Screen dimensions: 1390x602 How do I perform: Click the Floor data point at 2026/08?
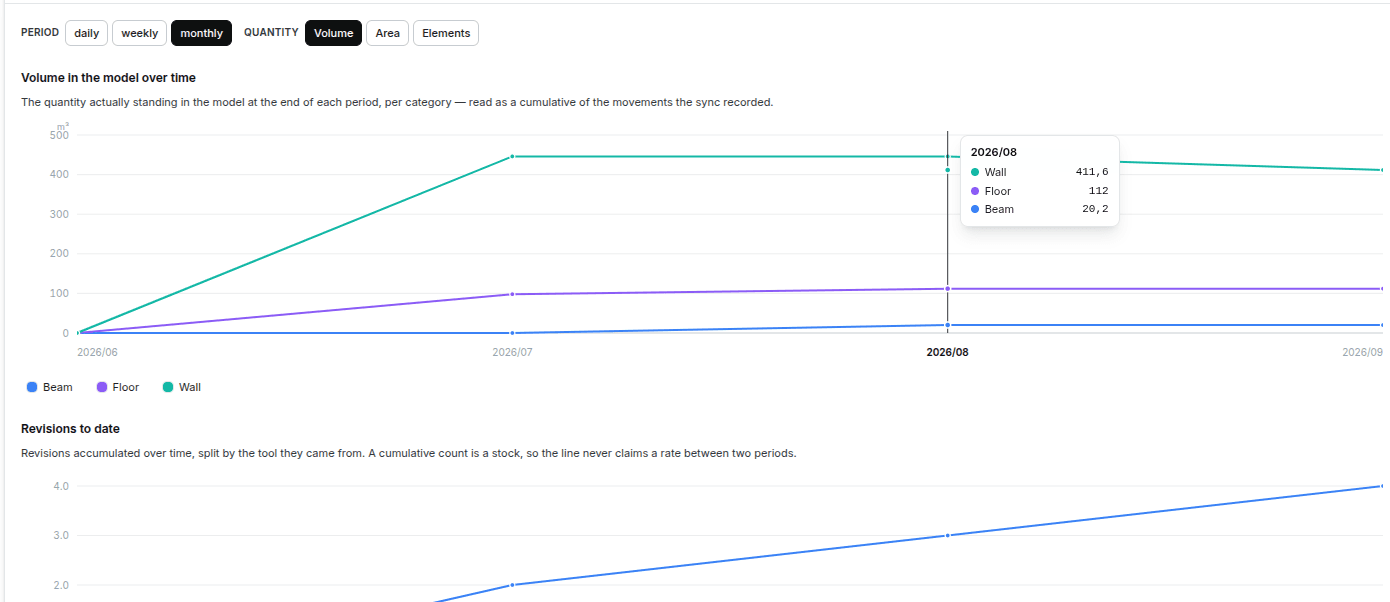(x=947, y=289)
